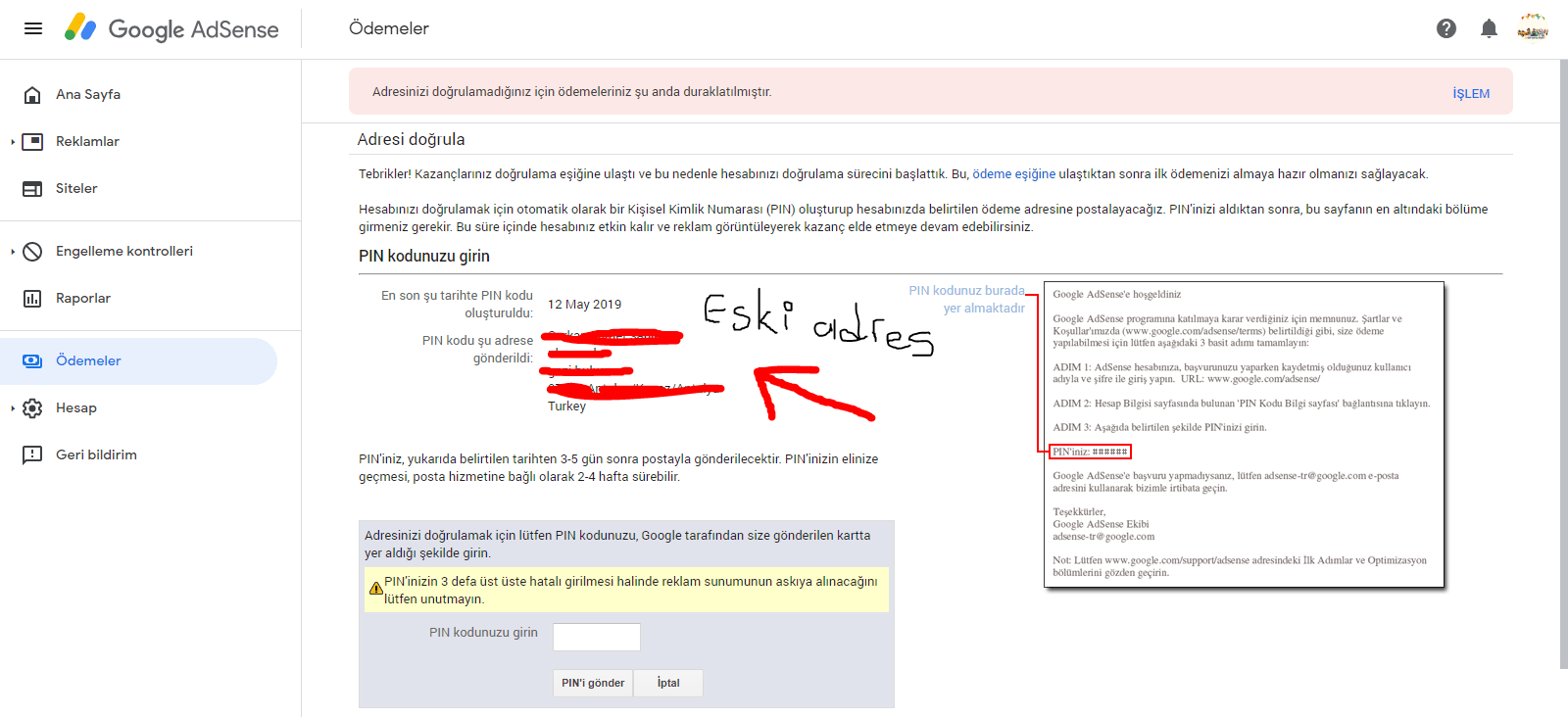This screenshot has width=1568, height=717.
Task: Follow the 'ödeme eşiğine' link
Action: pos(1013,174)
